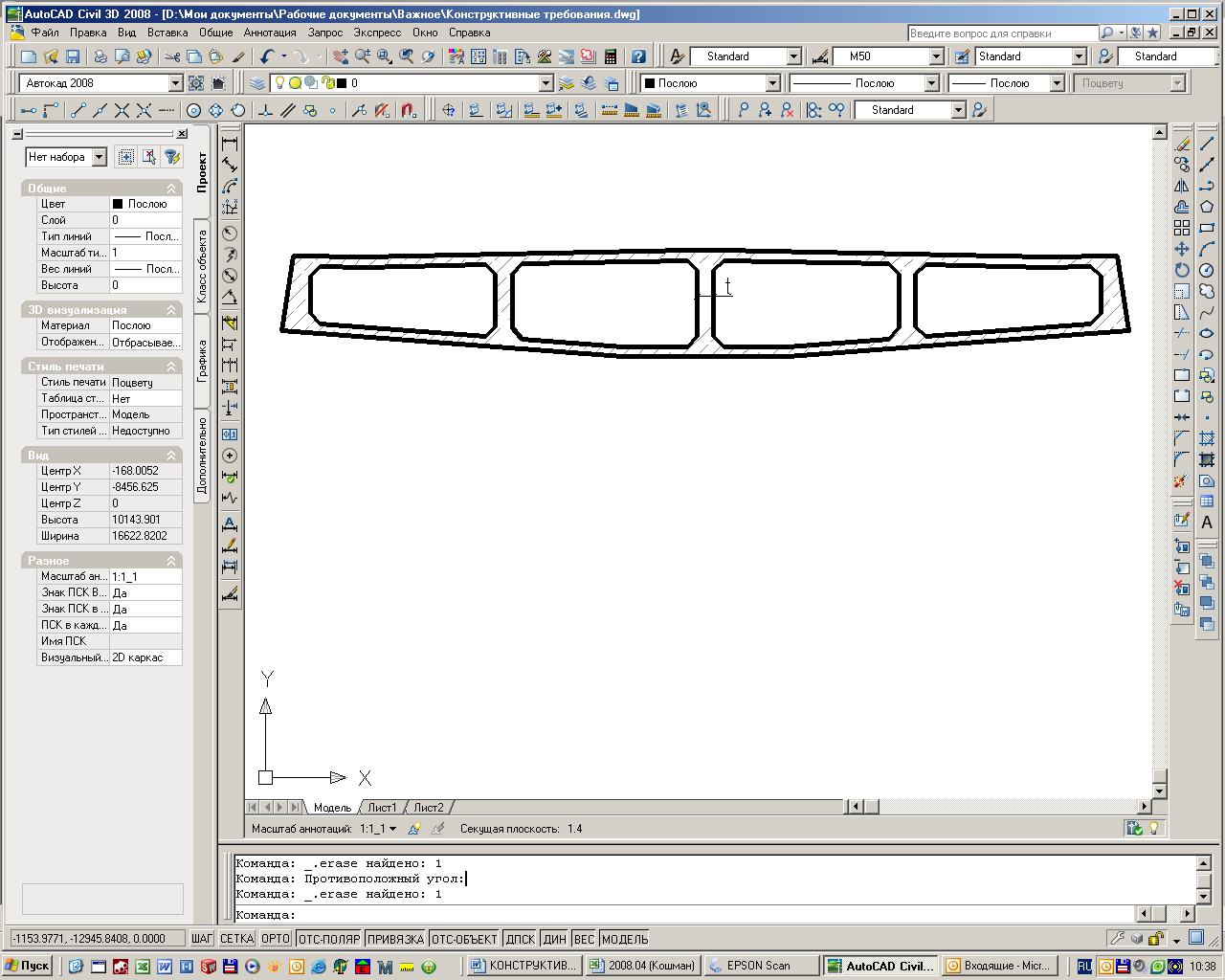Click the help question input field

1001,33
